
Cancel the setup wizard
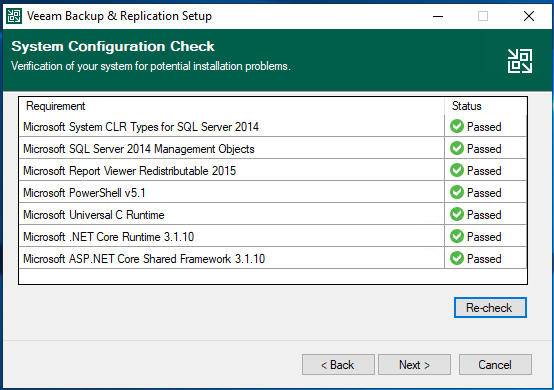tap(495, 365)
